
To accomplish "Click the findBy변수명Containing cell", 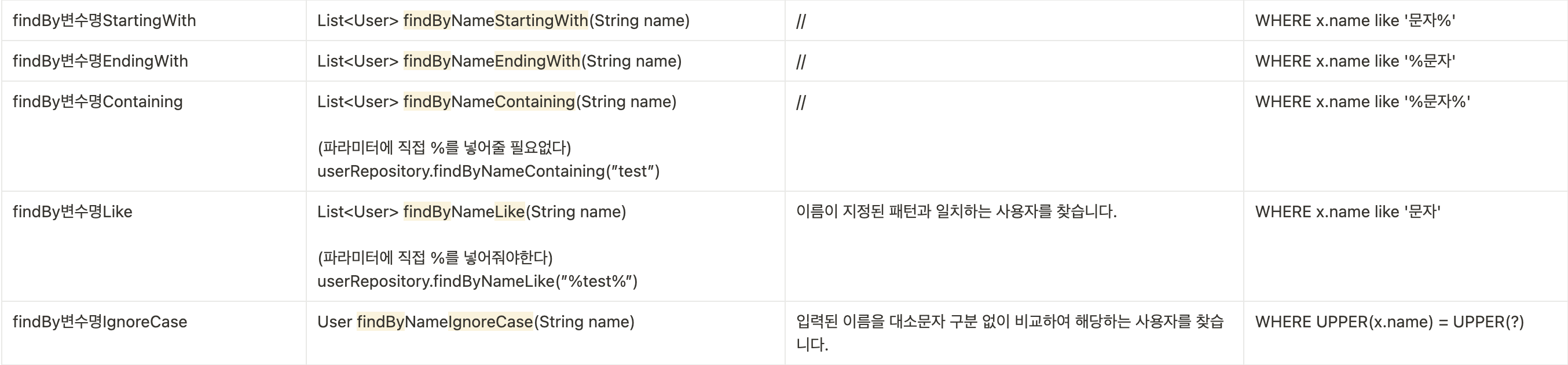I will pos(153,137).
